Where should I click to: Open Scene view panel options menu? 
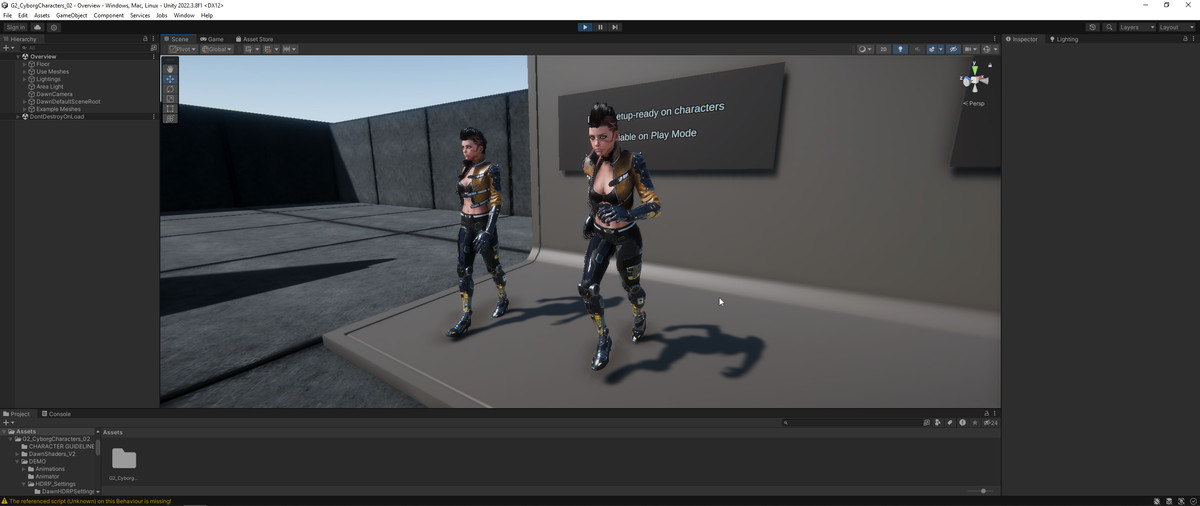994,39
